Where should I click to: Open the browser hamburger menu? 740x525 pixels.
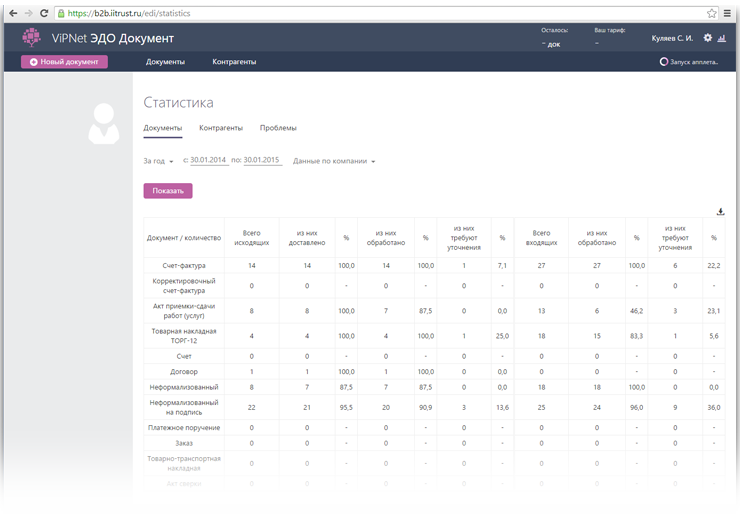729,13
